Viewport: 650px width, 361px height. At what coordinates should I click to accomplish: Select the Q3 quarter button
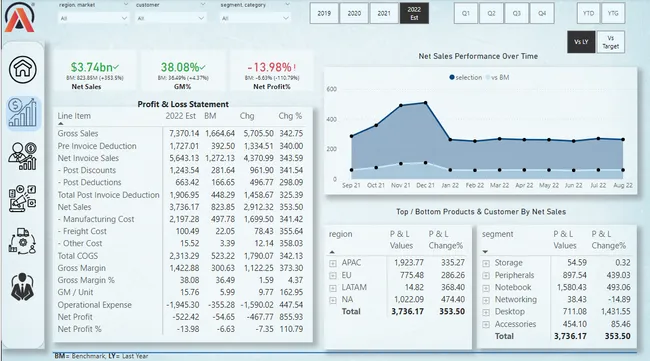point(517,13)
